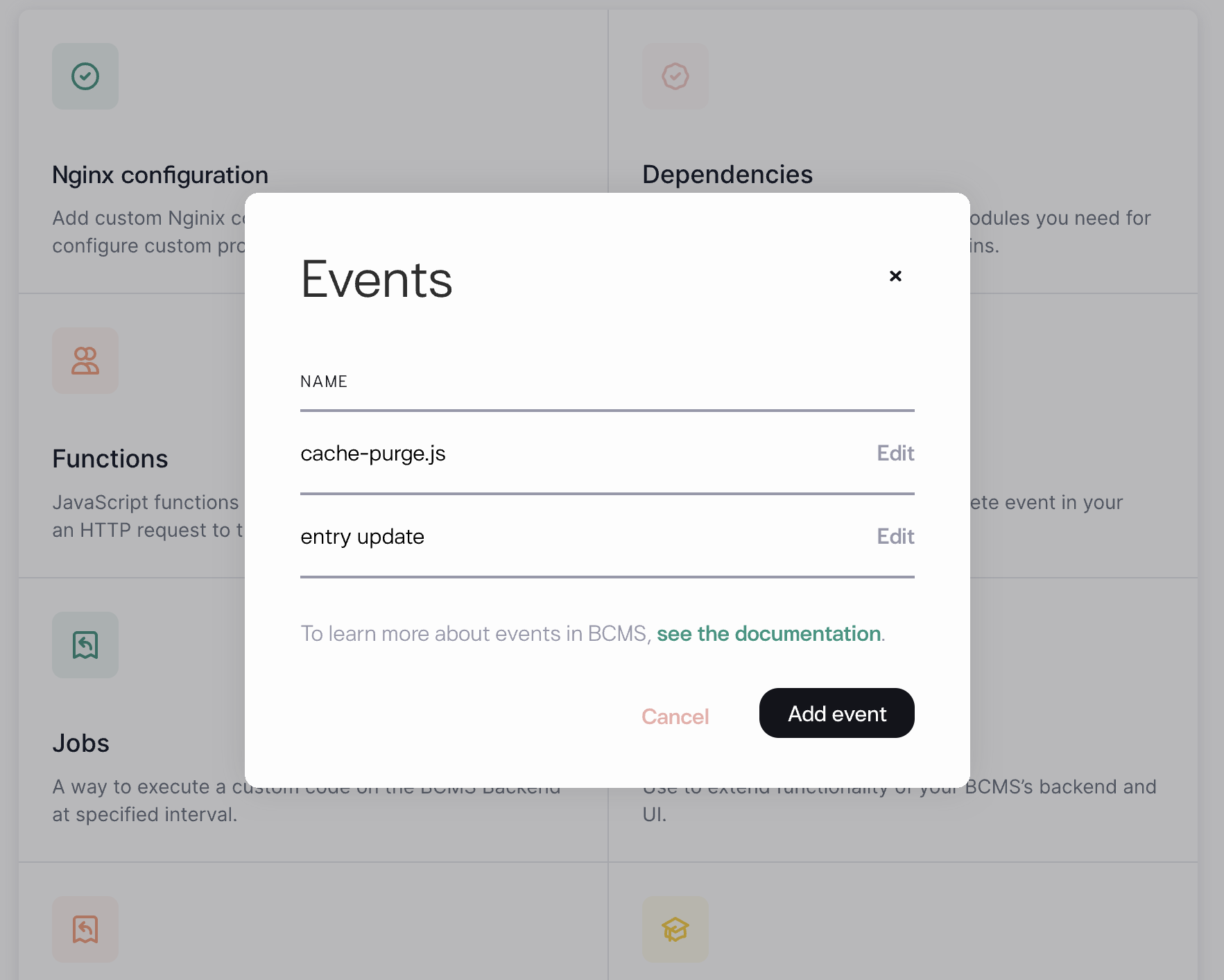Click the Functions card title
Viewport: 1224px width, 980px height.
click(110, 459)
